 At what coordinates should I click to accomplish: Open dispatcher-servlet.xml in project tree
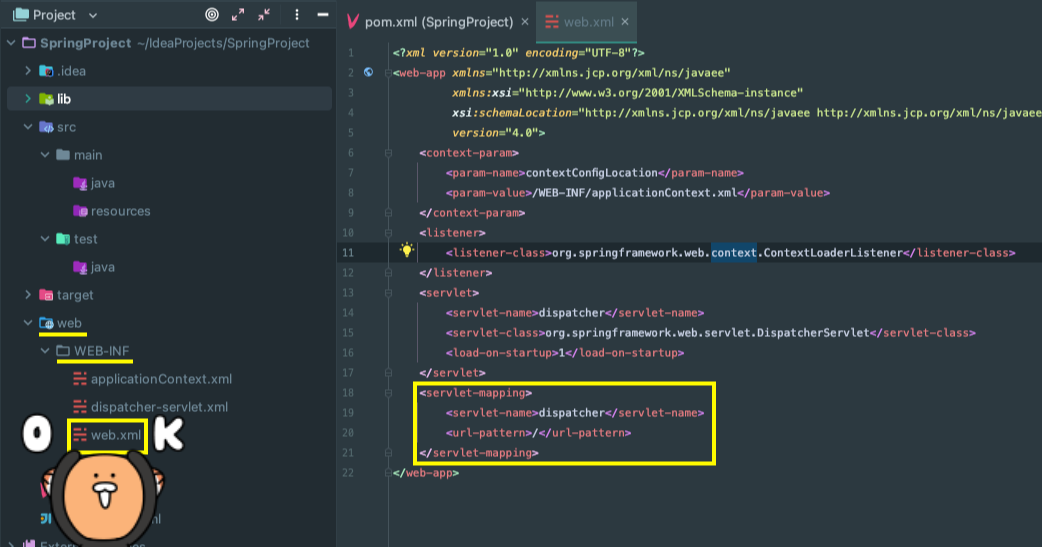point(159,407)
